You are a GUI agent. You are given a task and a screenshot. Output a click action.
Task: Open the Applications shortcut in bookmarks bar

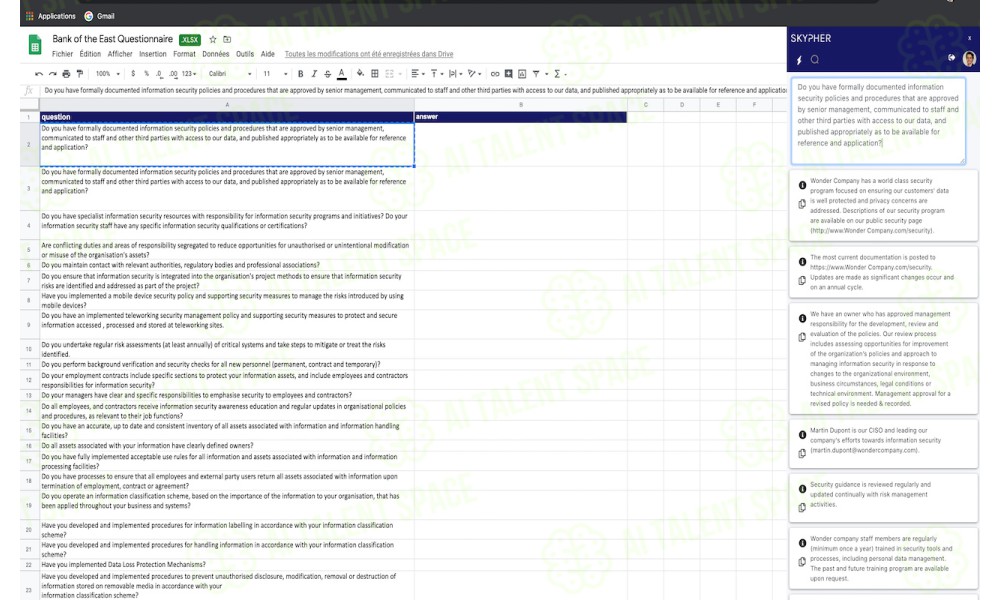pyautogui.click(x=50, y=16)
